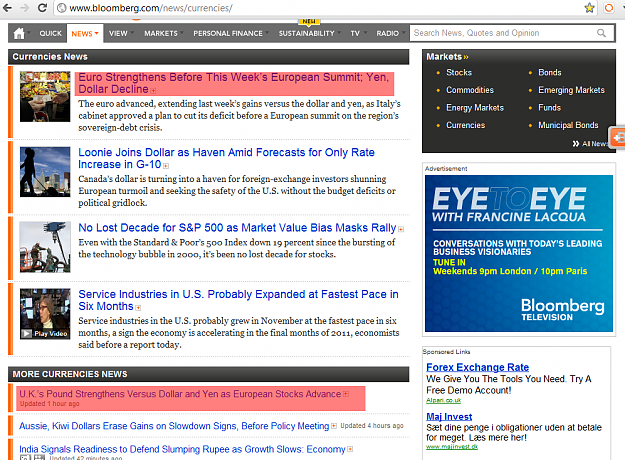Open the VIEW menu
The height and width of the screenshot is (460, 625).
(x=120, y=33)
